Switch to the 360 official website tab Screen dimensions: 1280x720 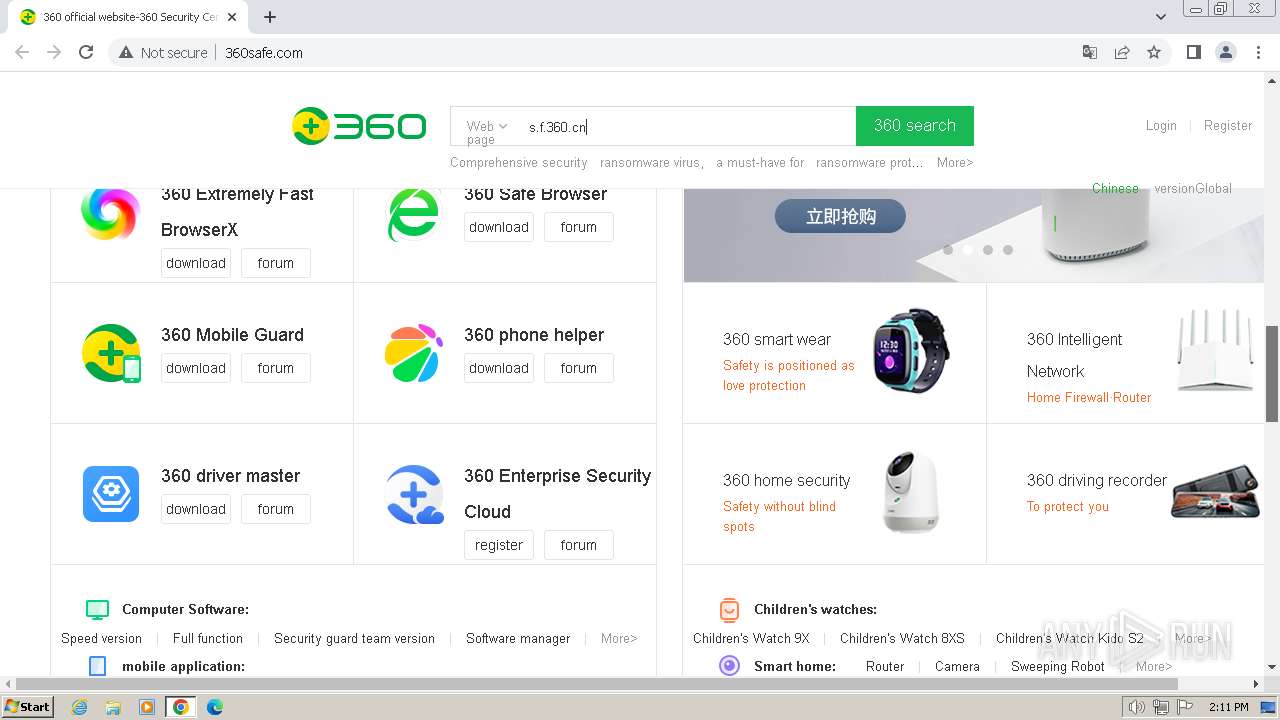click(x=128, y=17)
